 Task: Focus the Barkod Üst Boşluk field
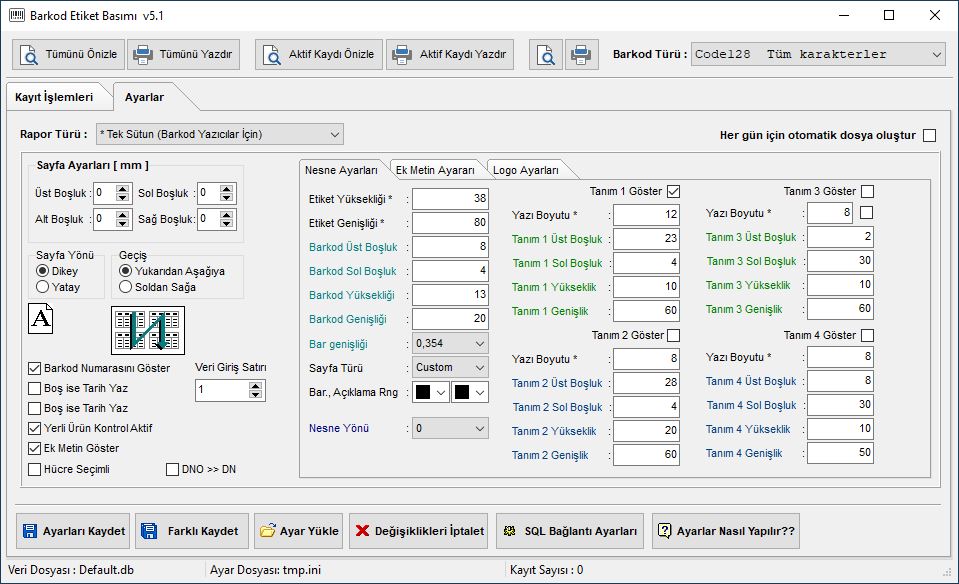point(450,247)
